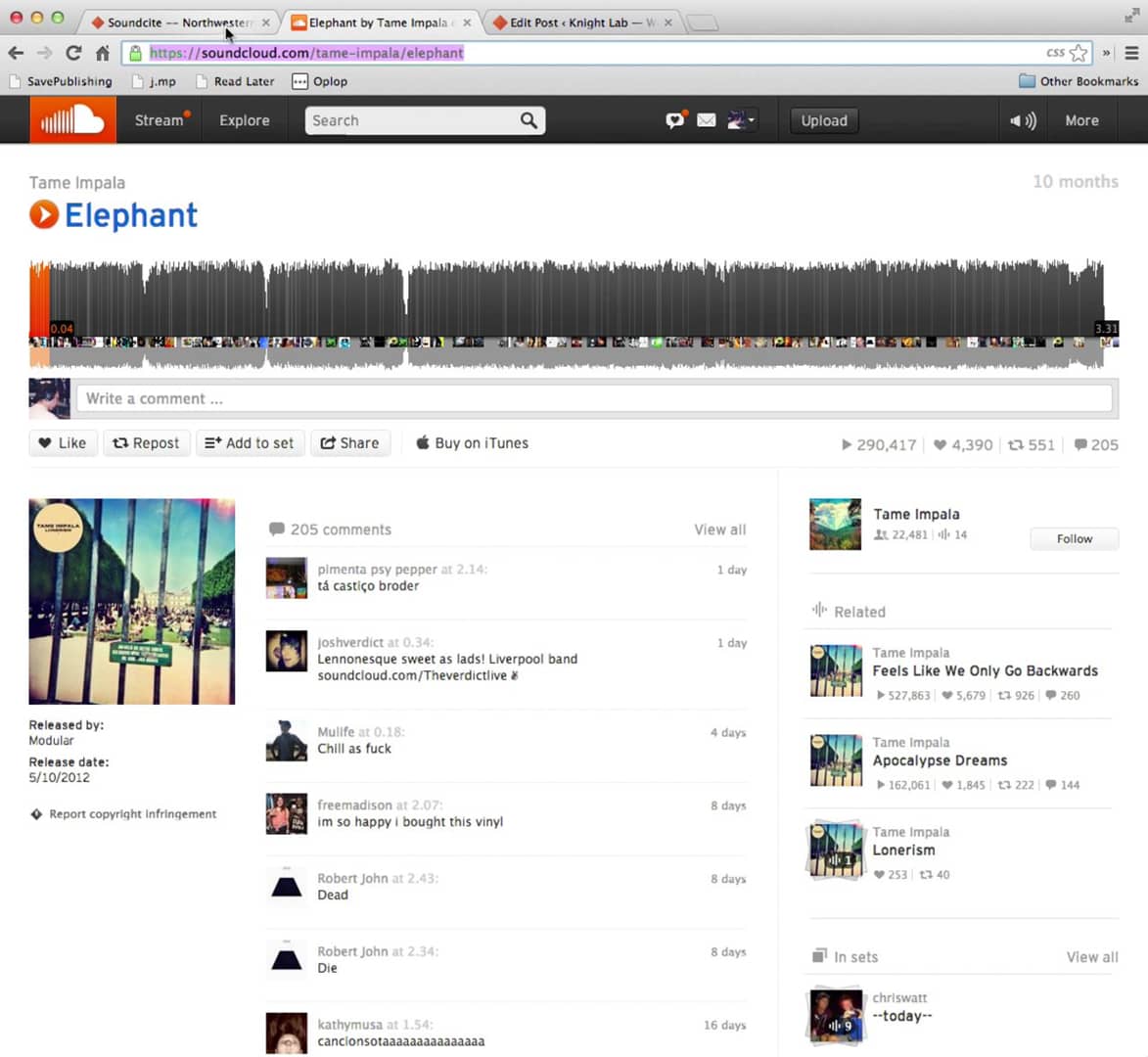Click the Tame Impala artist name above title

click(77, 182)
